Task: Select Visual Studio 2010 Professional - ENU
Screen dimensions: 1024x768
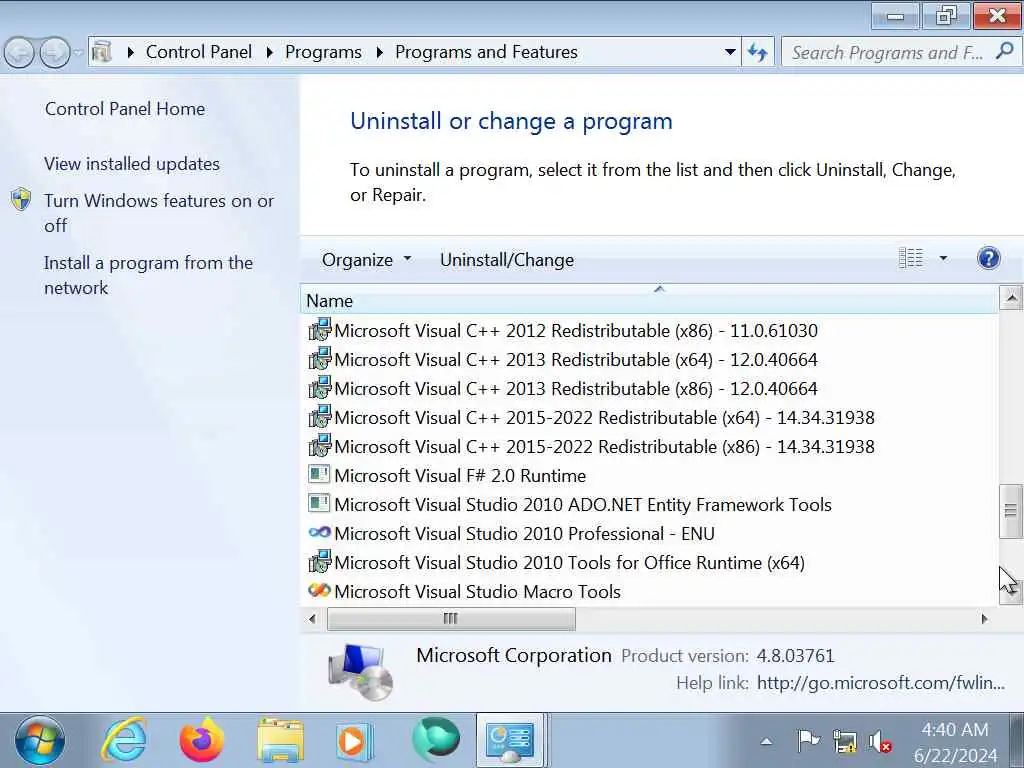Action: [x=511, y=534]
